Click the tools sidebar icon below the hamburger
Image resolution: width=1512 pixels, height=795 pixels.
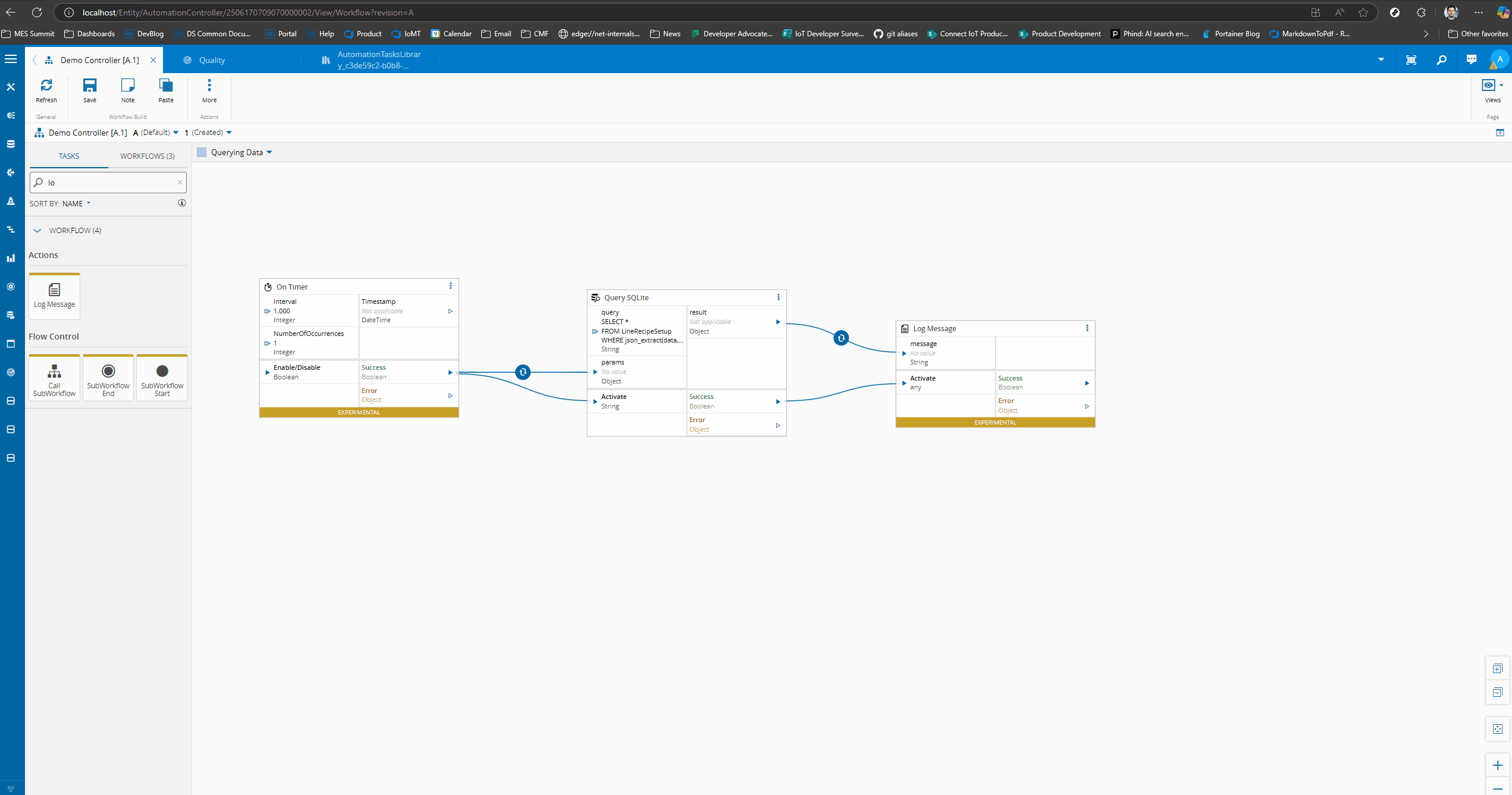coord(11,87)
